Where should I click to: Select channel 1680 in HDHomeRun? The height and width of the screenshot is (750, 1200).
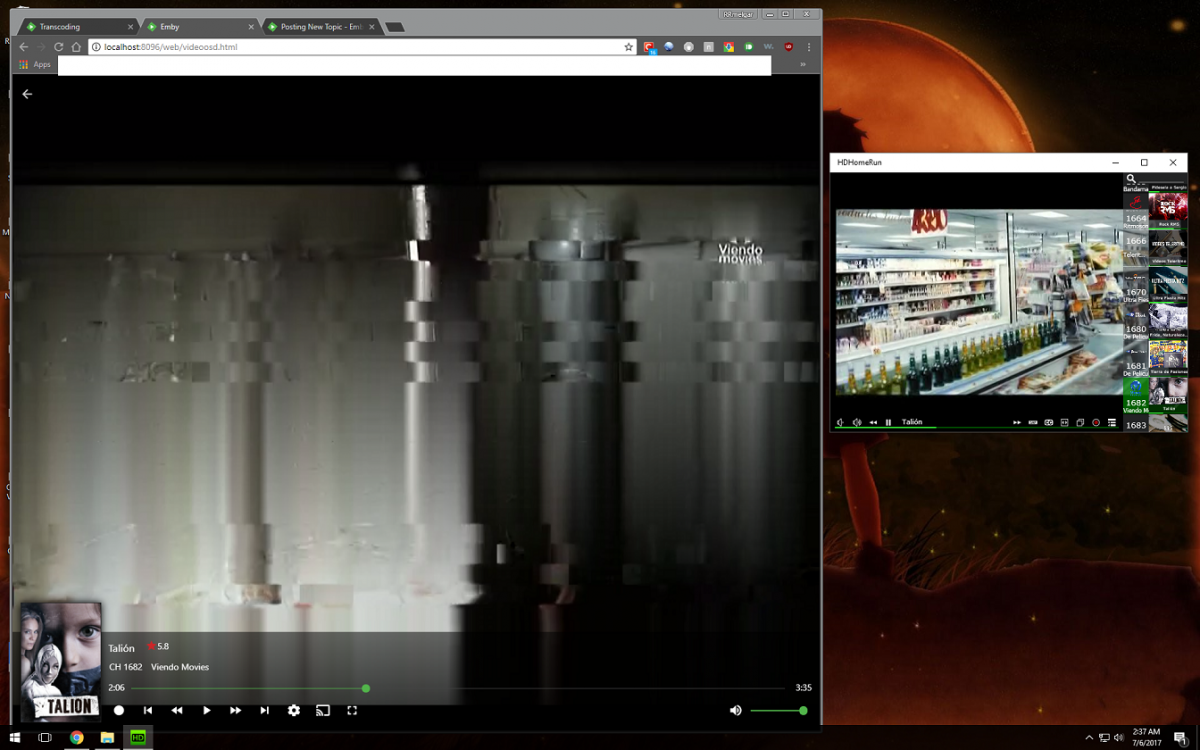pyautogui.click(x=1136, y=322)
